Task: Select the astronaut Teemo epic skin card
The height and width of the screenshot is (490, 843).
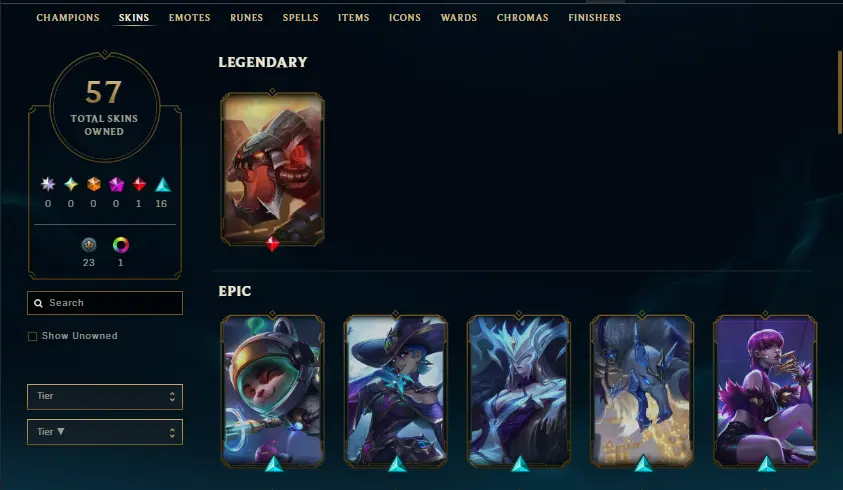Action: [x=273, y=390]
